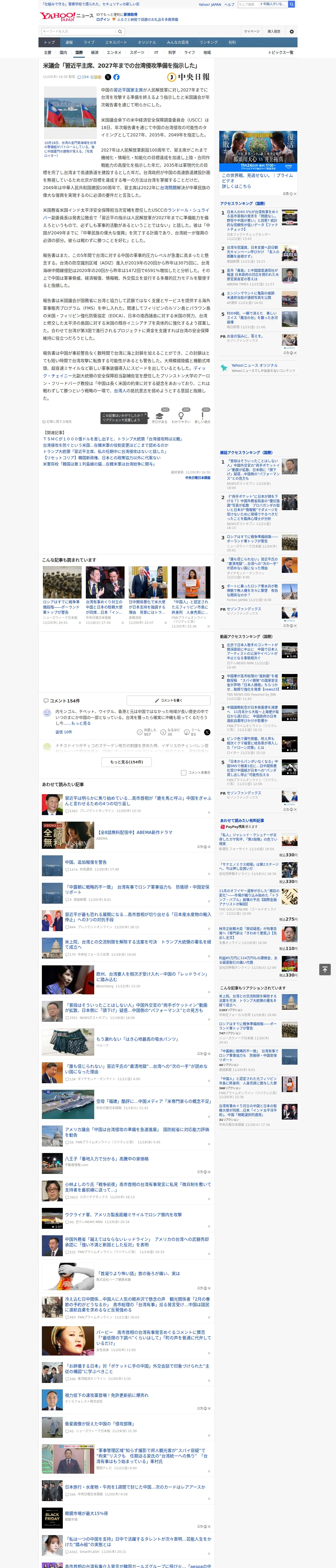Viewport: 336px width, 1568px height.
Task: Click the 共感した reaction on first comment
Action: point(147,732)
